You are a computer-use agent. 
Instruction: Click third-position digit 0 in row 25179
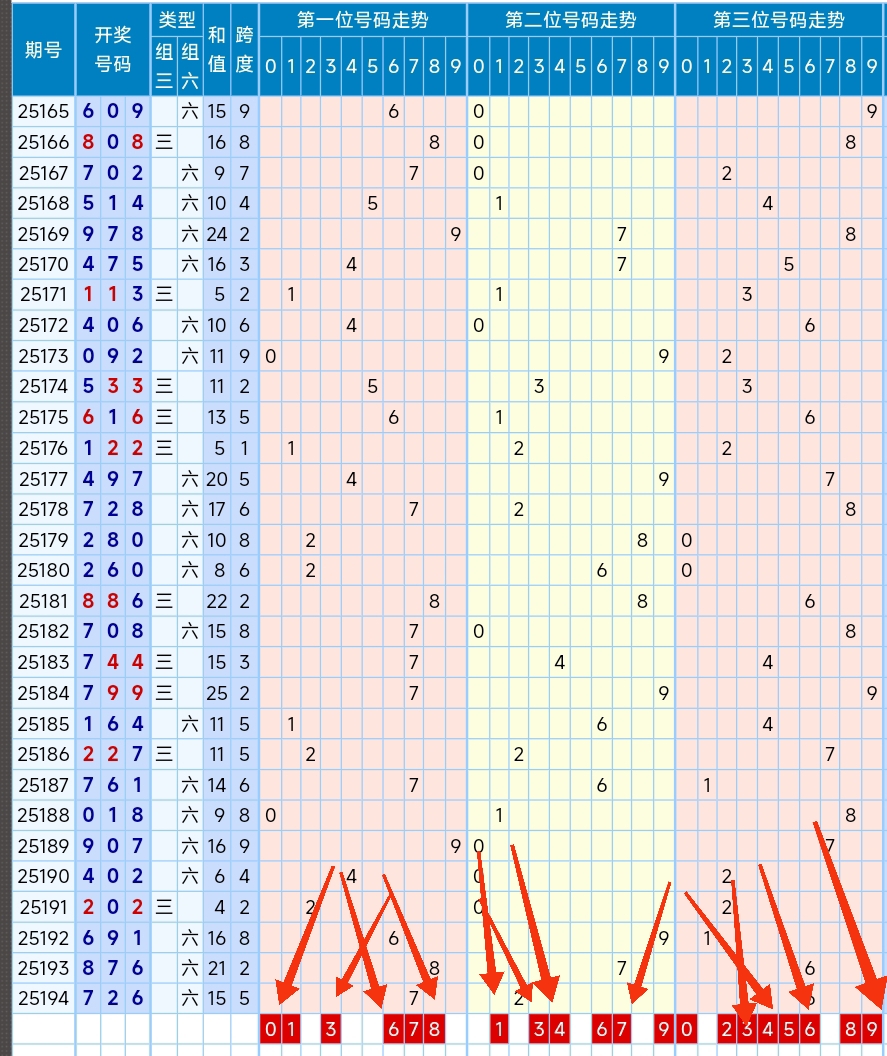click(x=686, y=540)
